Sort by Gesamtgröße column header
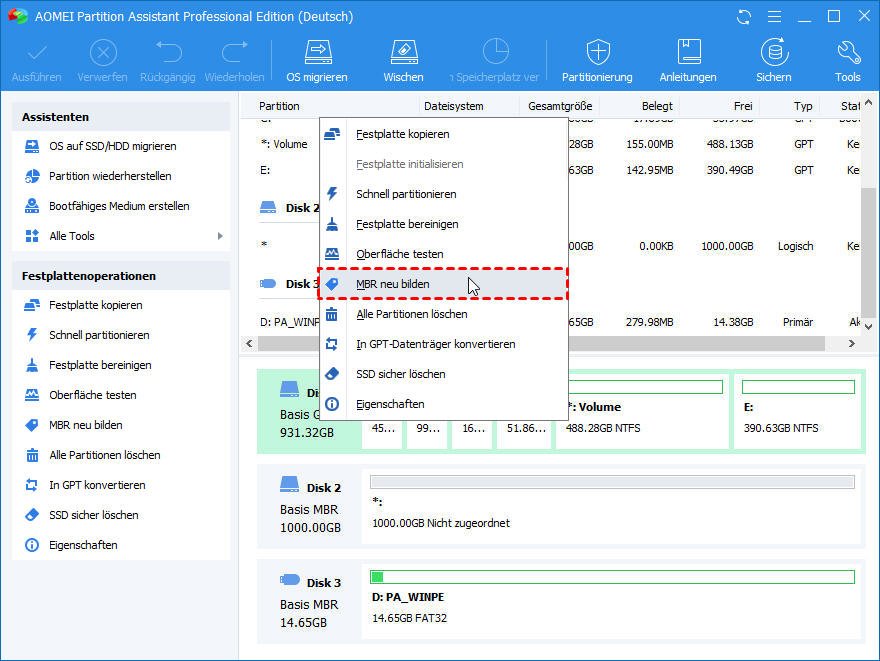 (560, 106)
